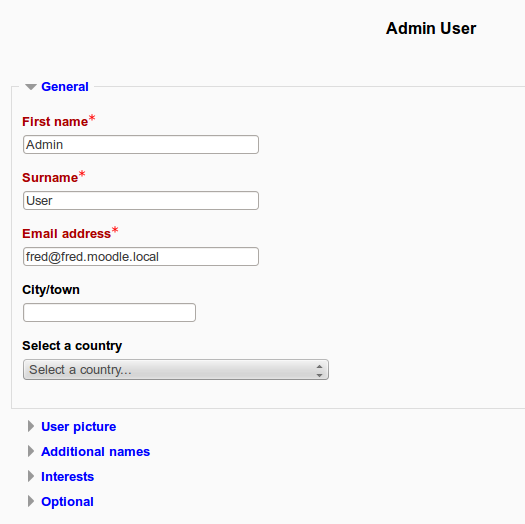Click the country dropdown stepper arrows
525x524 pixels.
pos(319,371)
